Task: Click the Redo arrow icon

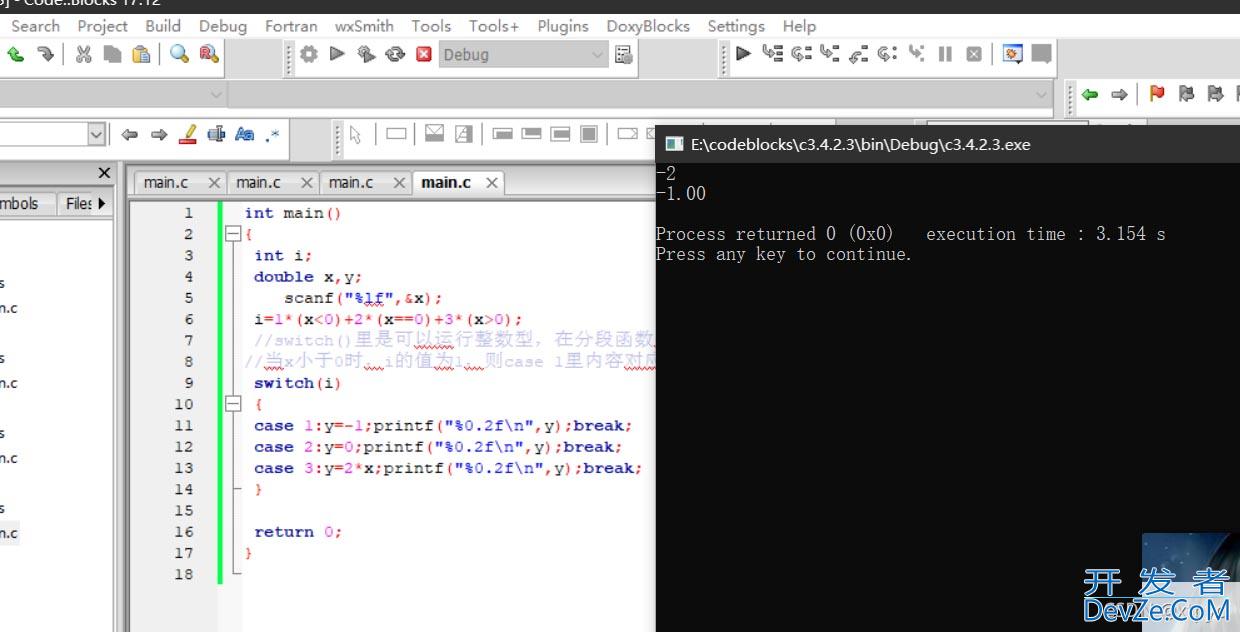Action: pyautogui.click(x=45, y=54)
